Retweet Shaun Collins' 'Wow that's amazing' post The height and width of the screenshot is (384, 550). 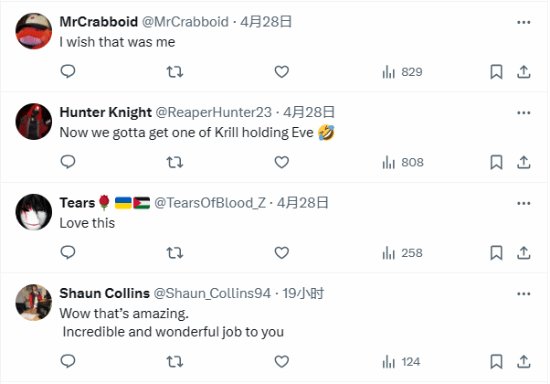click(175, 362)
